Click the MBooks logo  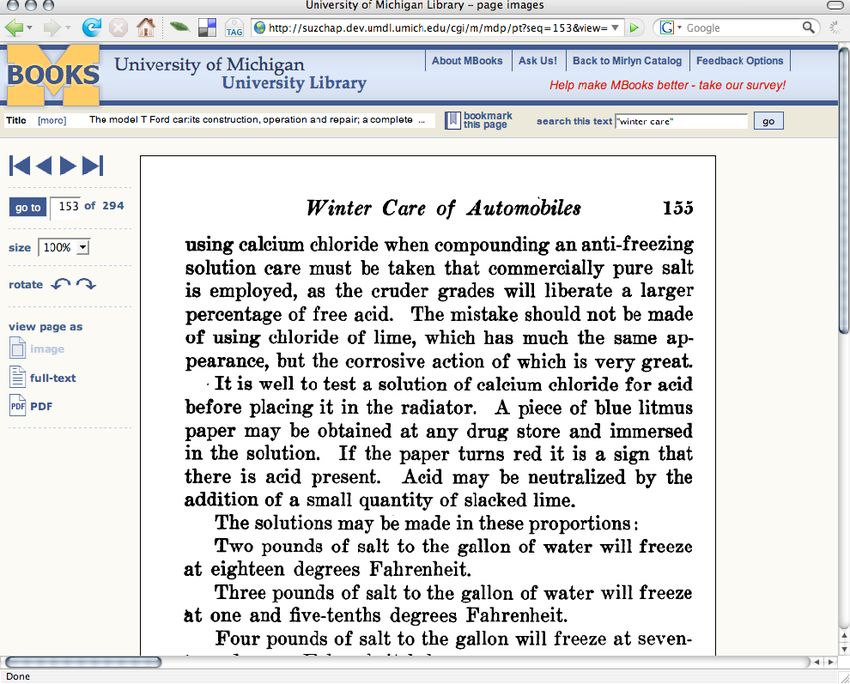[53, 75]
